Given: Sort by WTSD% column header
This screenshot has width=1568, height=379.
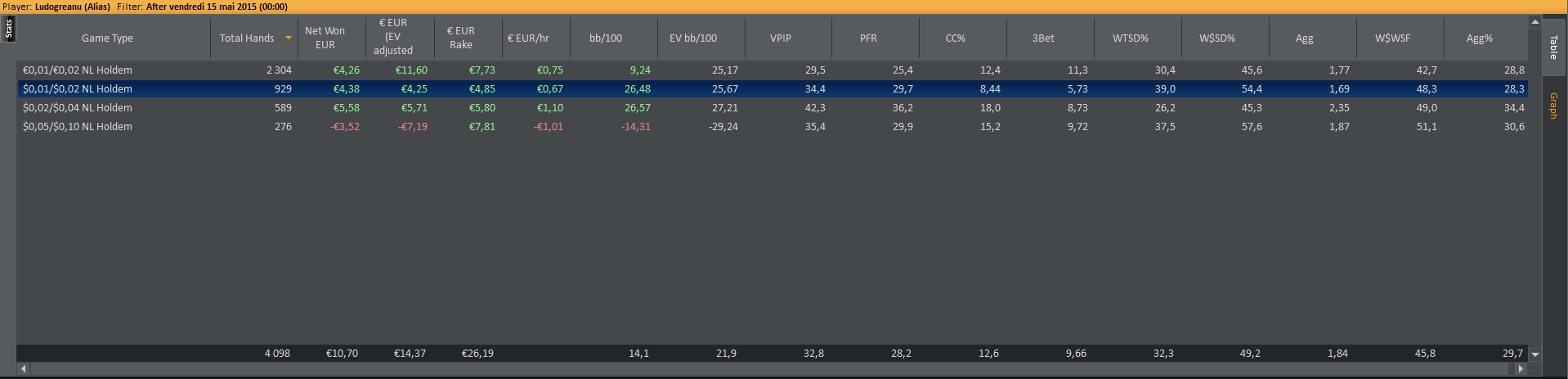Looking at the screenshot, I should coord(1131,38).
